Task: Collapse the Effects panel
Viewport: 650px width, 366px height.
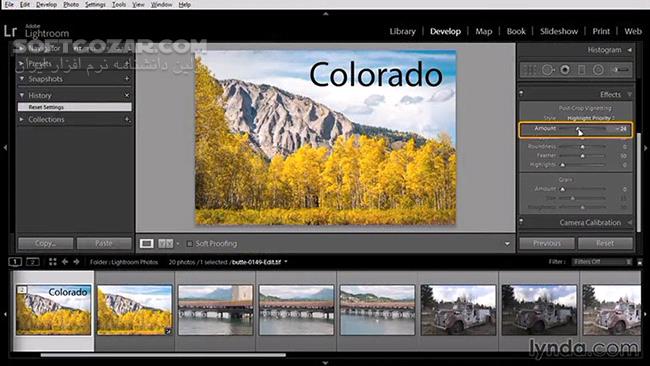Action: point(629,95)
